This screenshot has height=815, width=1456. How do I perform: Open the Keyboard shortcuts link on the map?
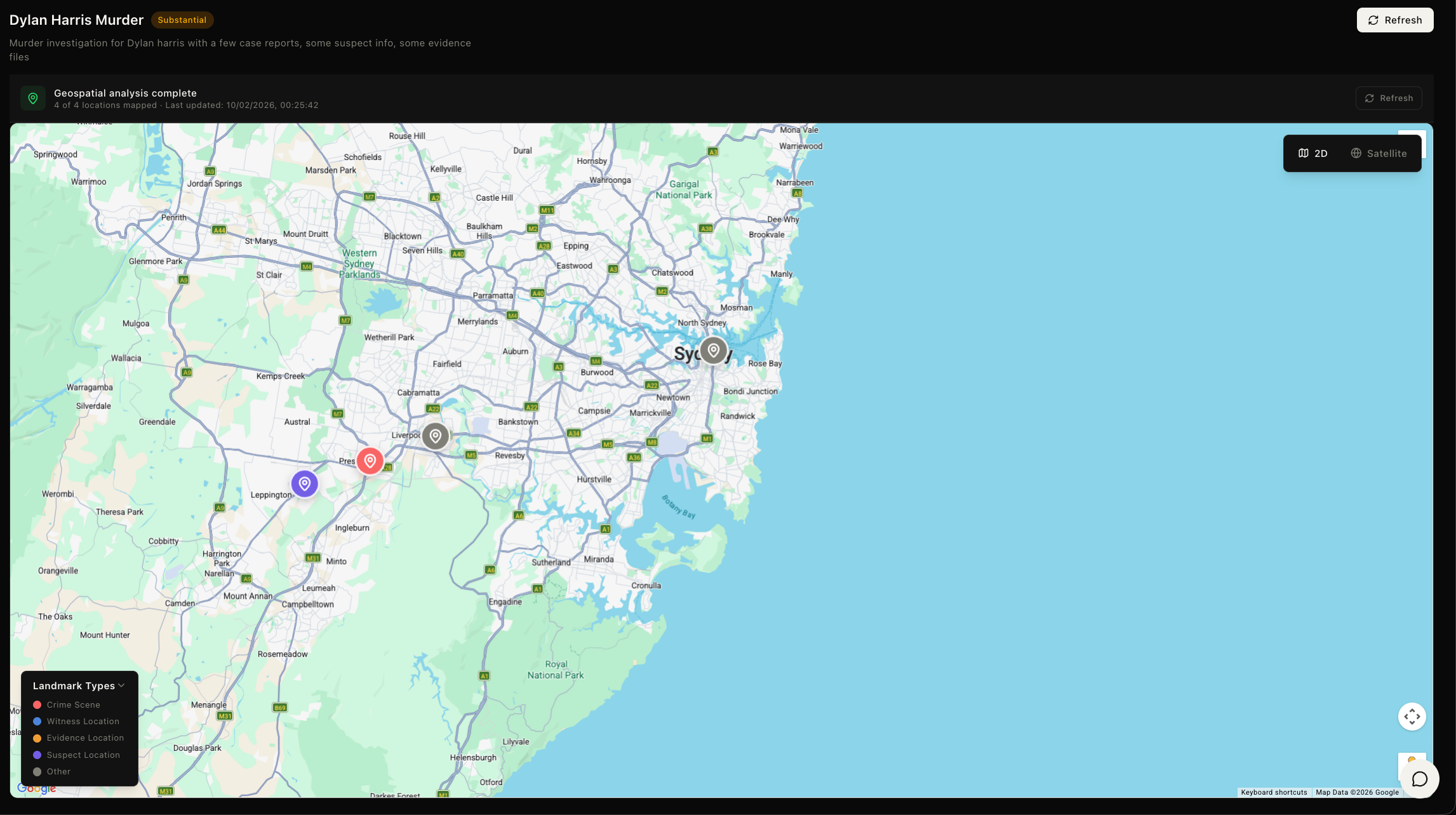(1273, 792)
